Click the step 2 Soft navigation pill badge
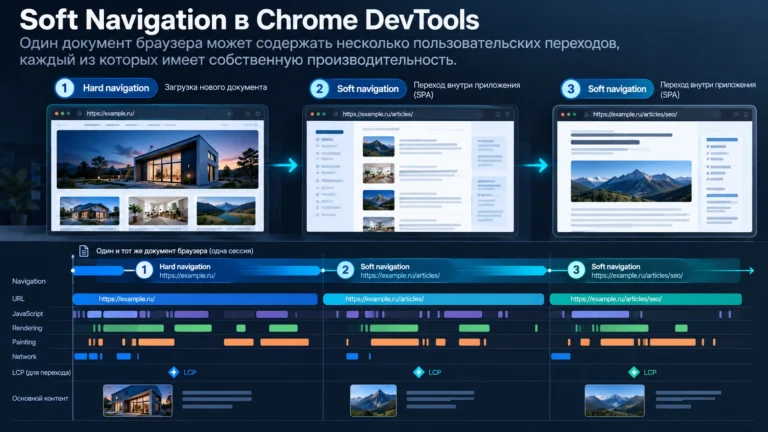This screenshot has height=432, width=768. [358, 89]
